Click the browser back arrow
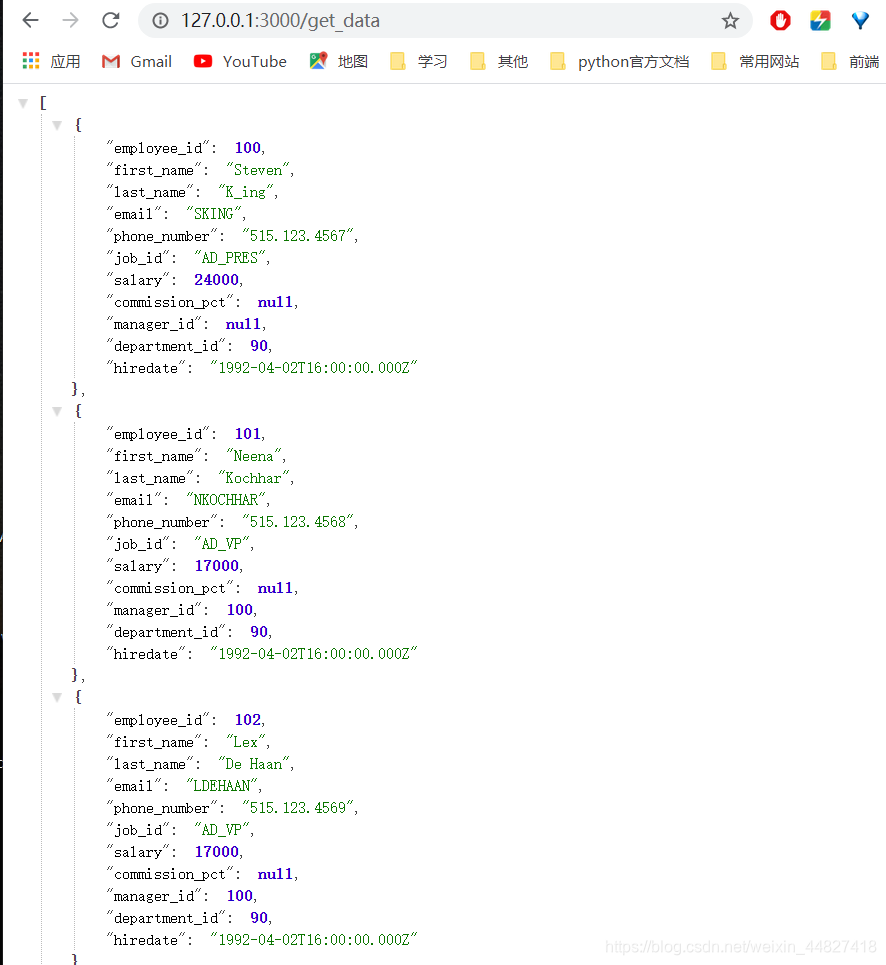 click(x=30, y=20)
